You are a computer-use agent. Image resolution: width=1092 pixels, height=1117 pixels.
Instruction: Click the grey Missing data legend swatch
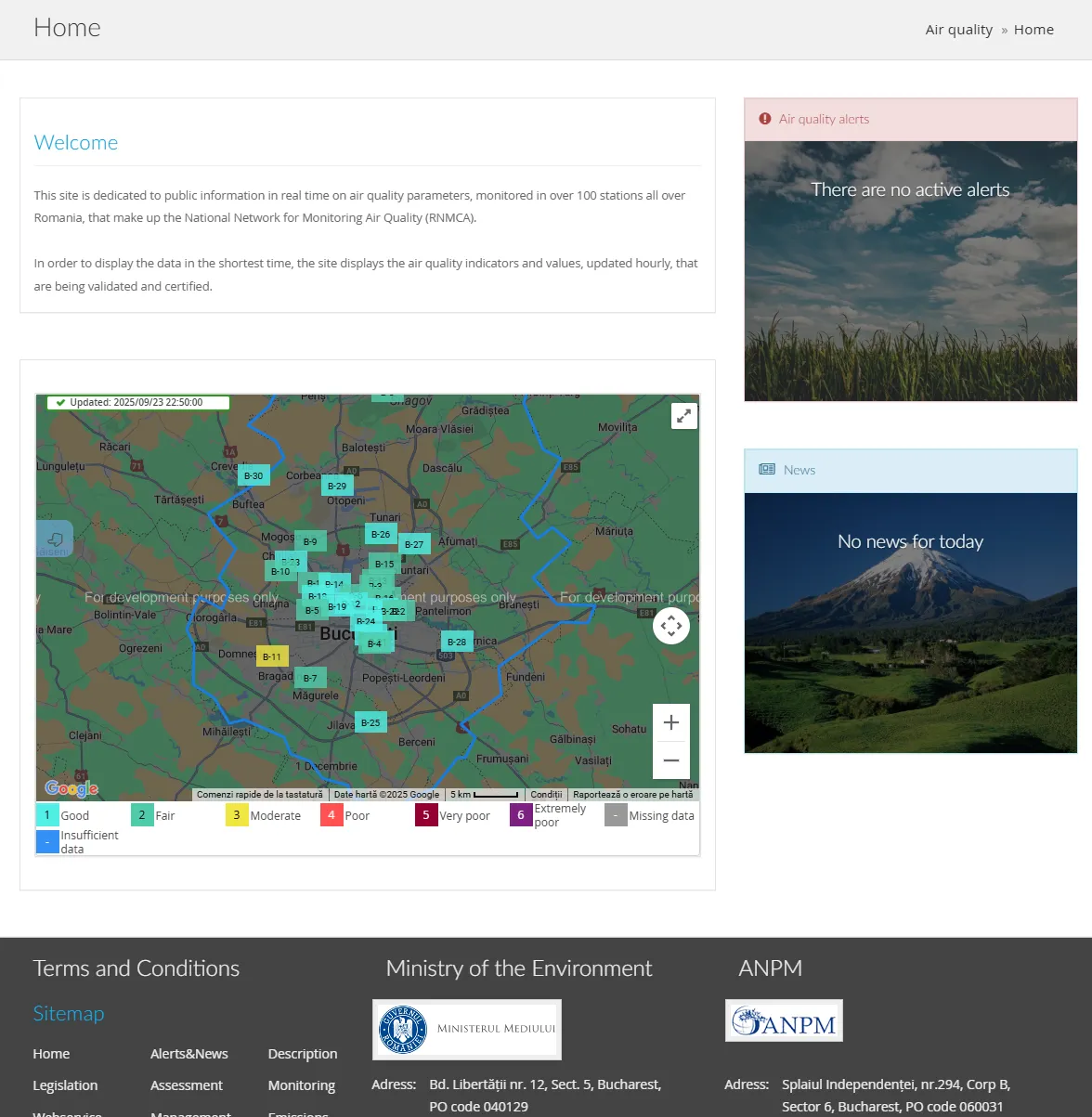(x=616, y=814)
